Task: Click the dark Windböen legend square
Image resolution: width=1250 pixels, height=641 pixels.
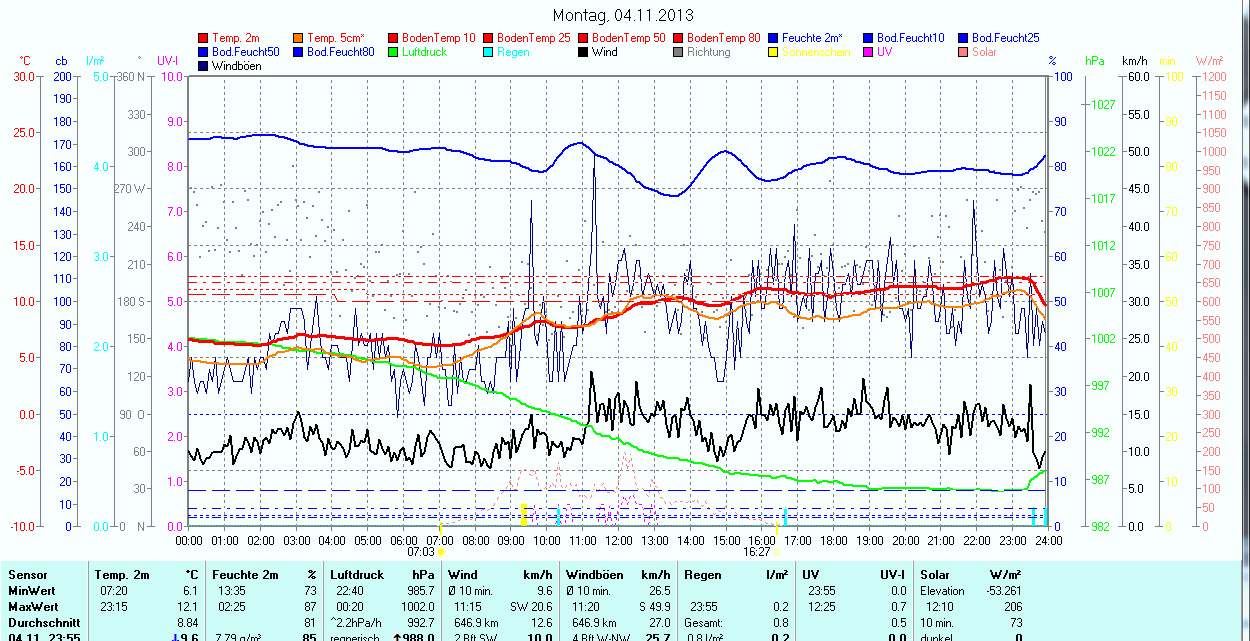Action: click(x=205, y=66)
